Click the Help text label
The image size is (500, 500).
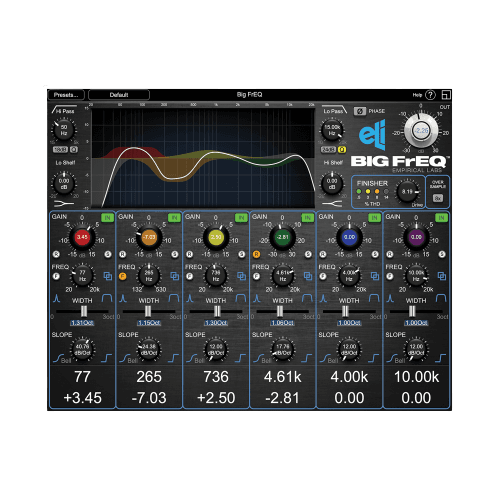tap(417, 95)
